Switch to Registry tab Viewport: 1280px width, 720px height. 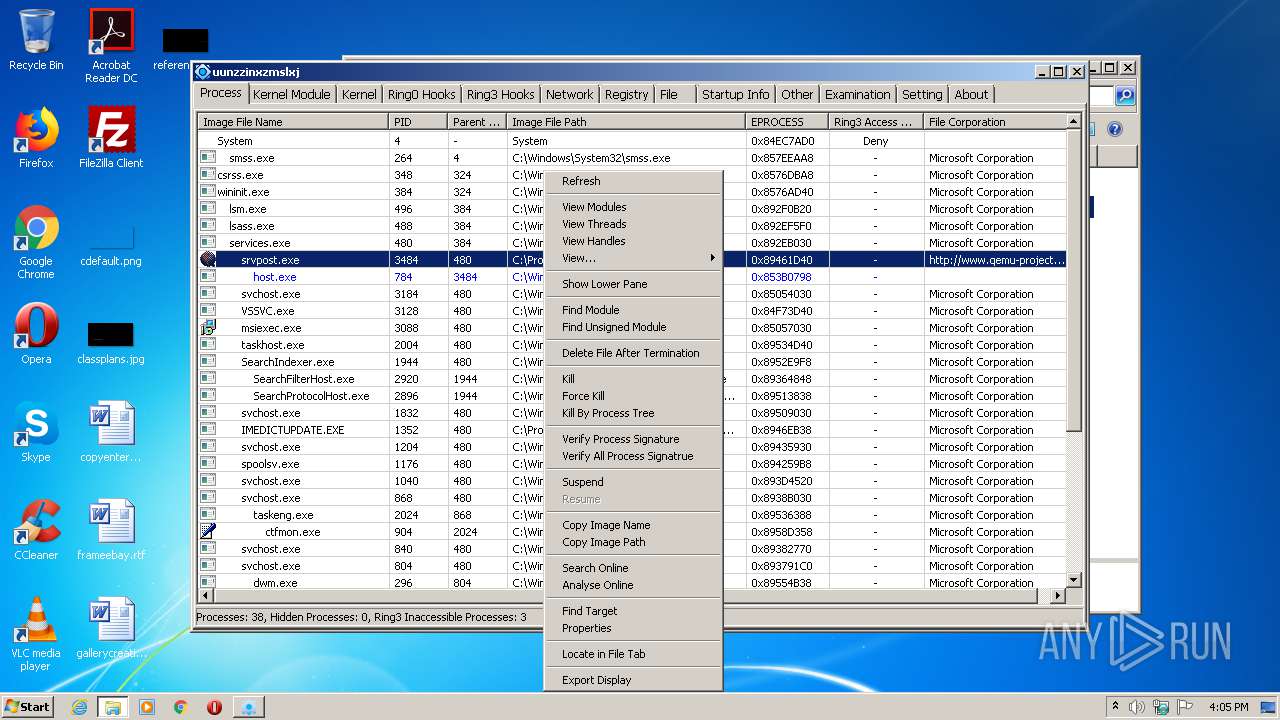pyautogui.click(x=626, y=94)
